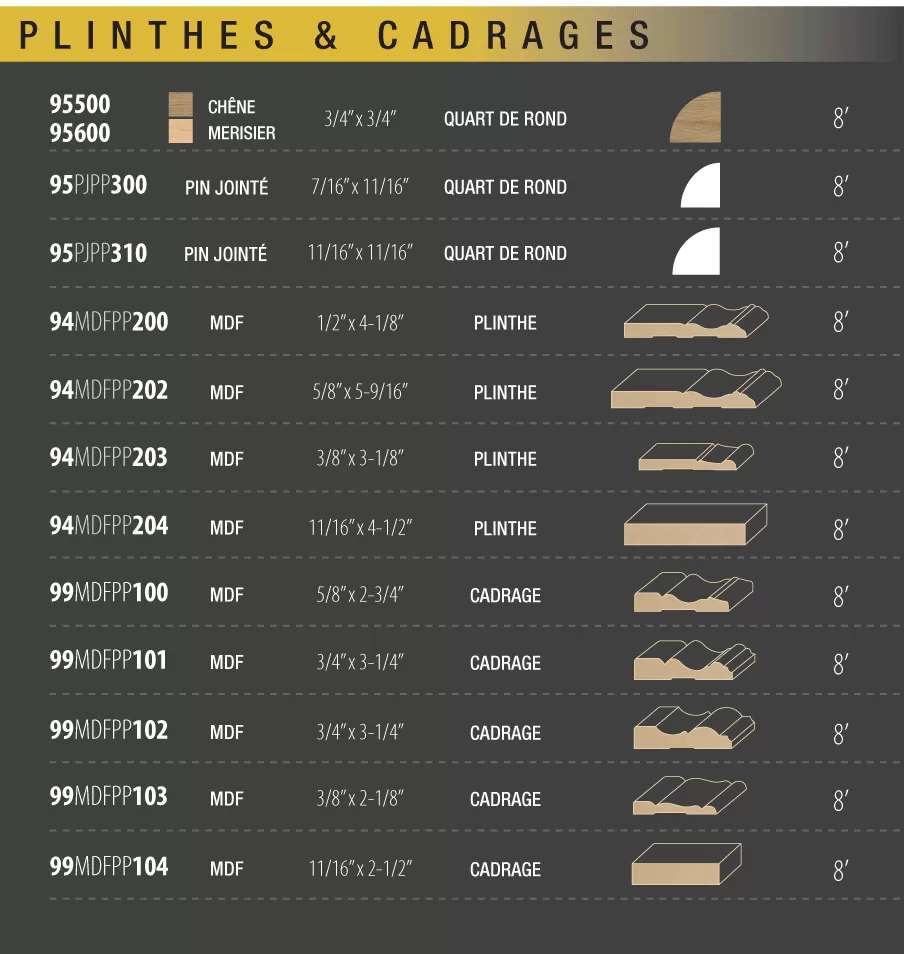
Task: Select the white quarter round icon for 95PJPP300
Action: pyautogui.click(x=701, y=186)
